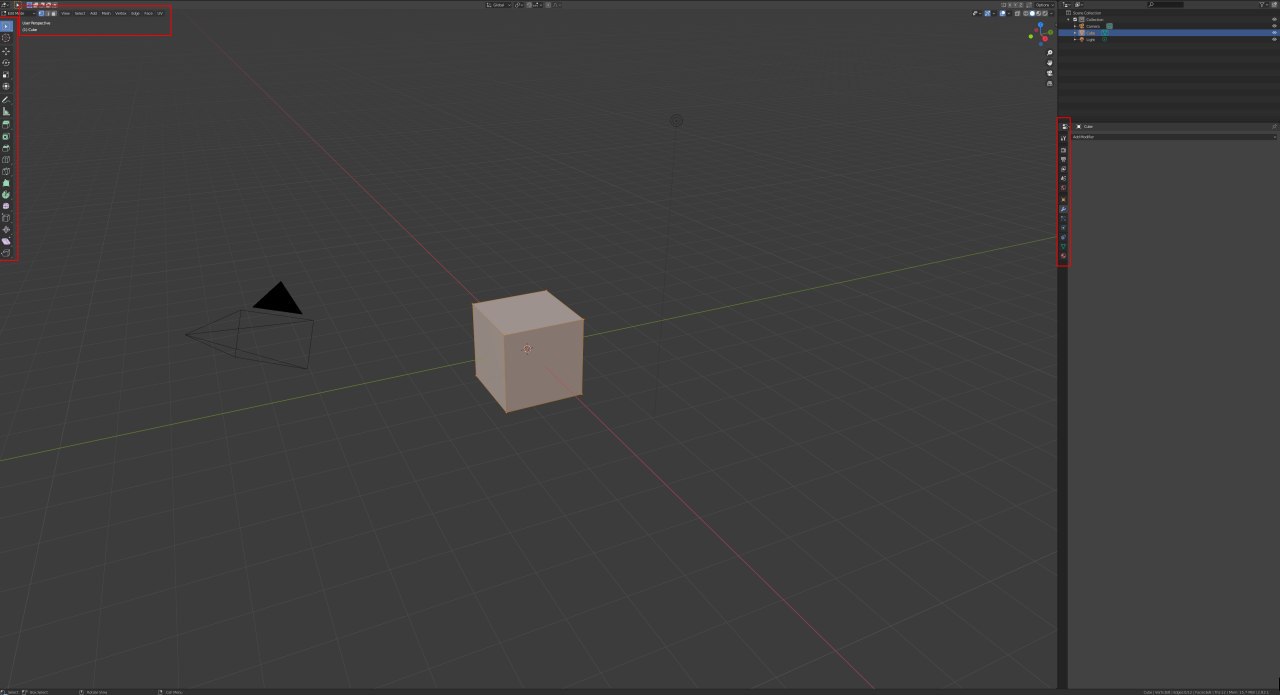
Task: Open the Material properties tab
Action: [1063, 255]
